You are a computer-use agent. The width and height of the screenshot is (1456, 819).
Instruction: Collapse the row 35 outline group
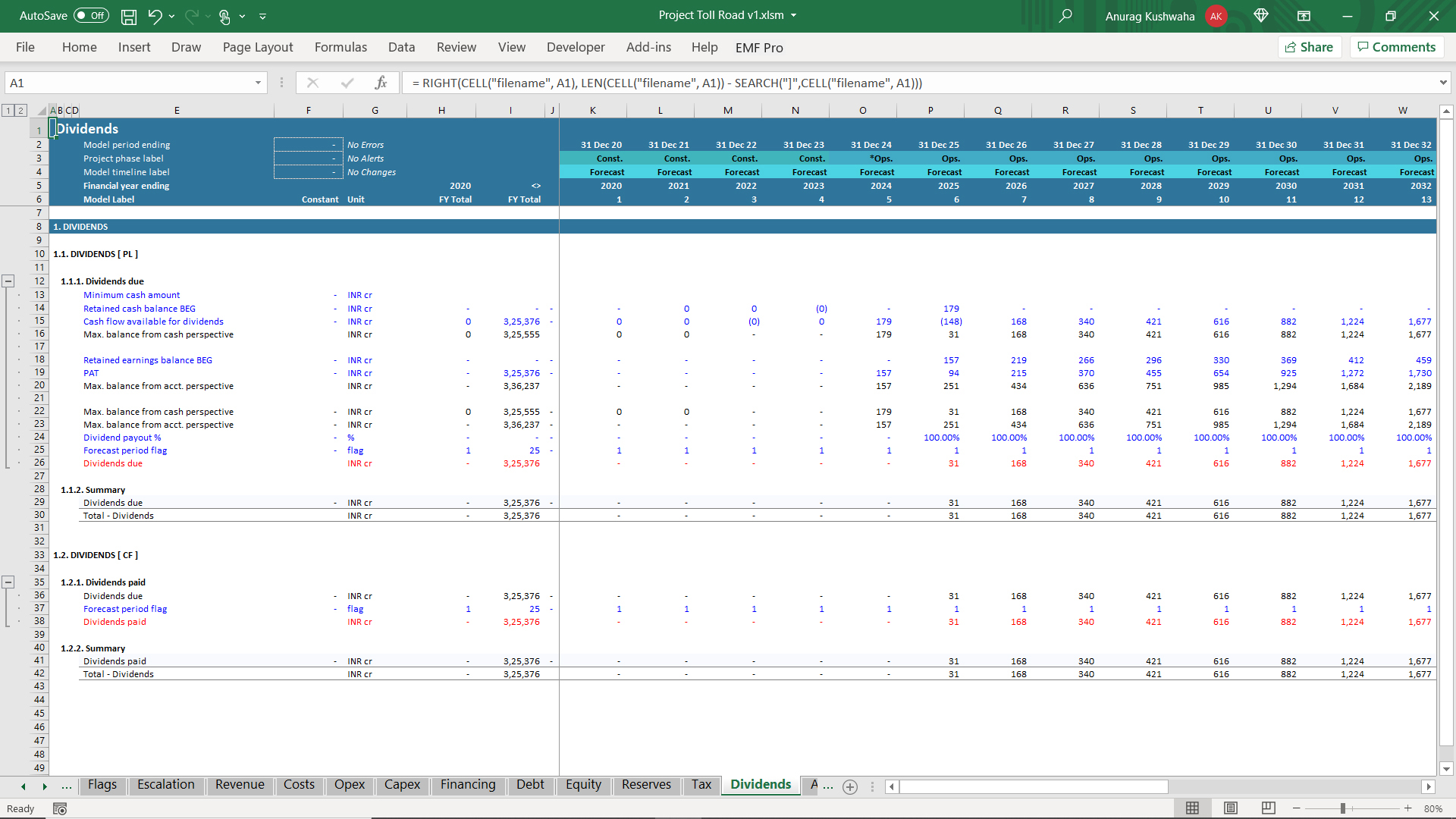click(8, 582)
